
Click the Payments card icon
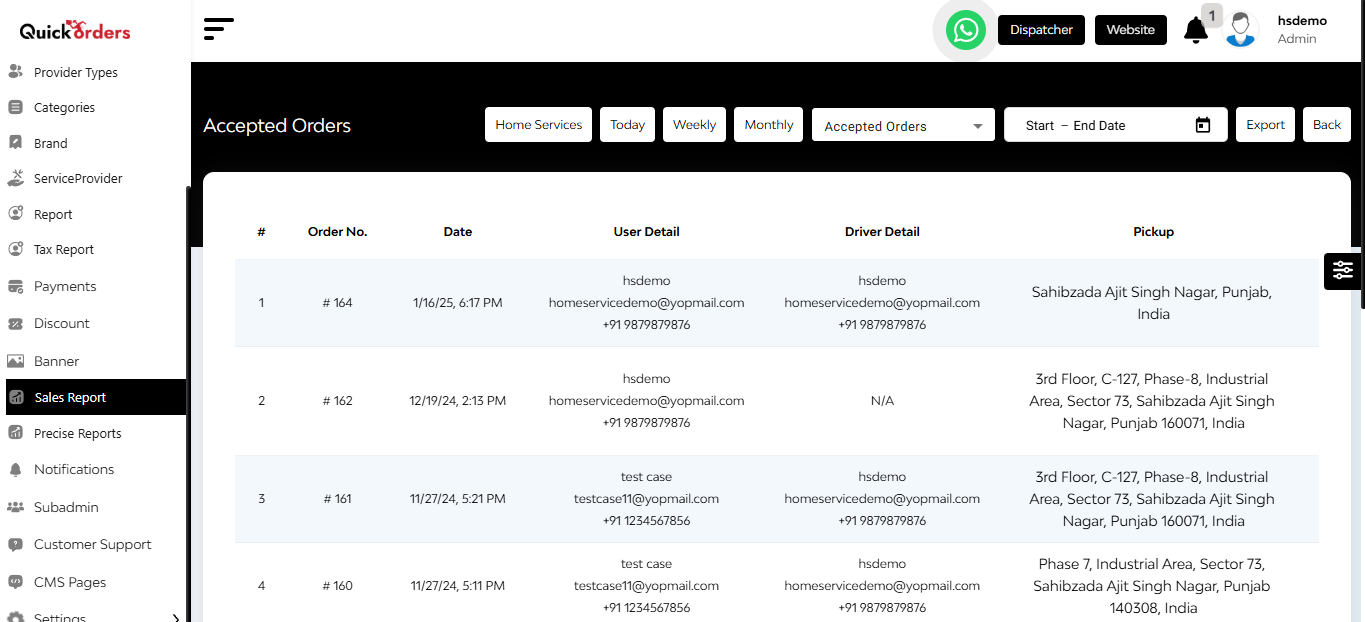(x=15, y=286)
